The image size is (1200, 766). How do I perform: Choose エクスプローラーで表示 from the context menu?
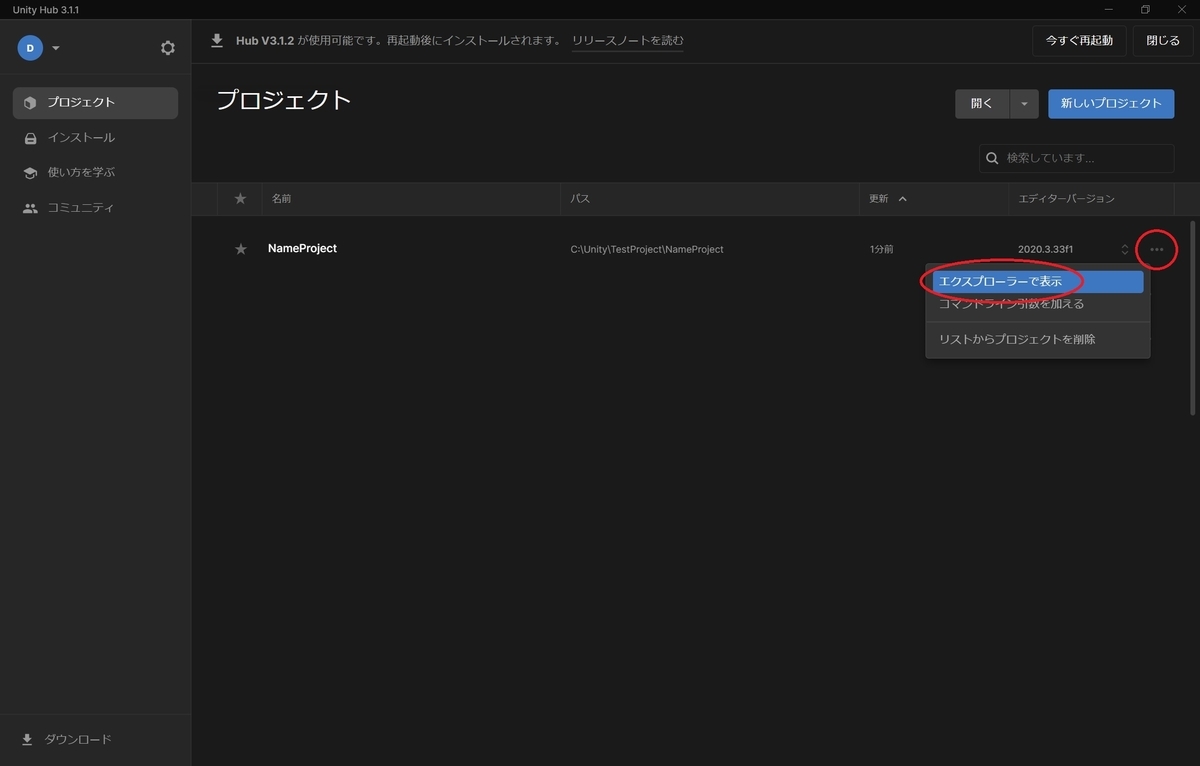point(1038,282)
